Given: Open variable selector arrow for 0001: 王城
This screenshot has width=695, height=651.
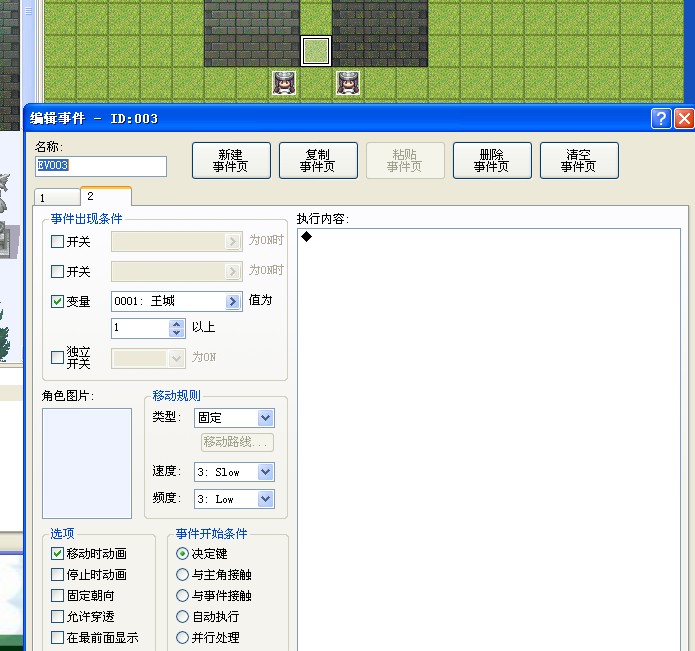Looking at the screenshot, I should [x=233, y=302].
